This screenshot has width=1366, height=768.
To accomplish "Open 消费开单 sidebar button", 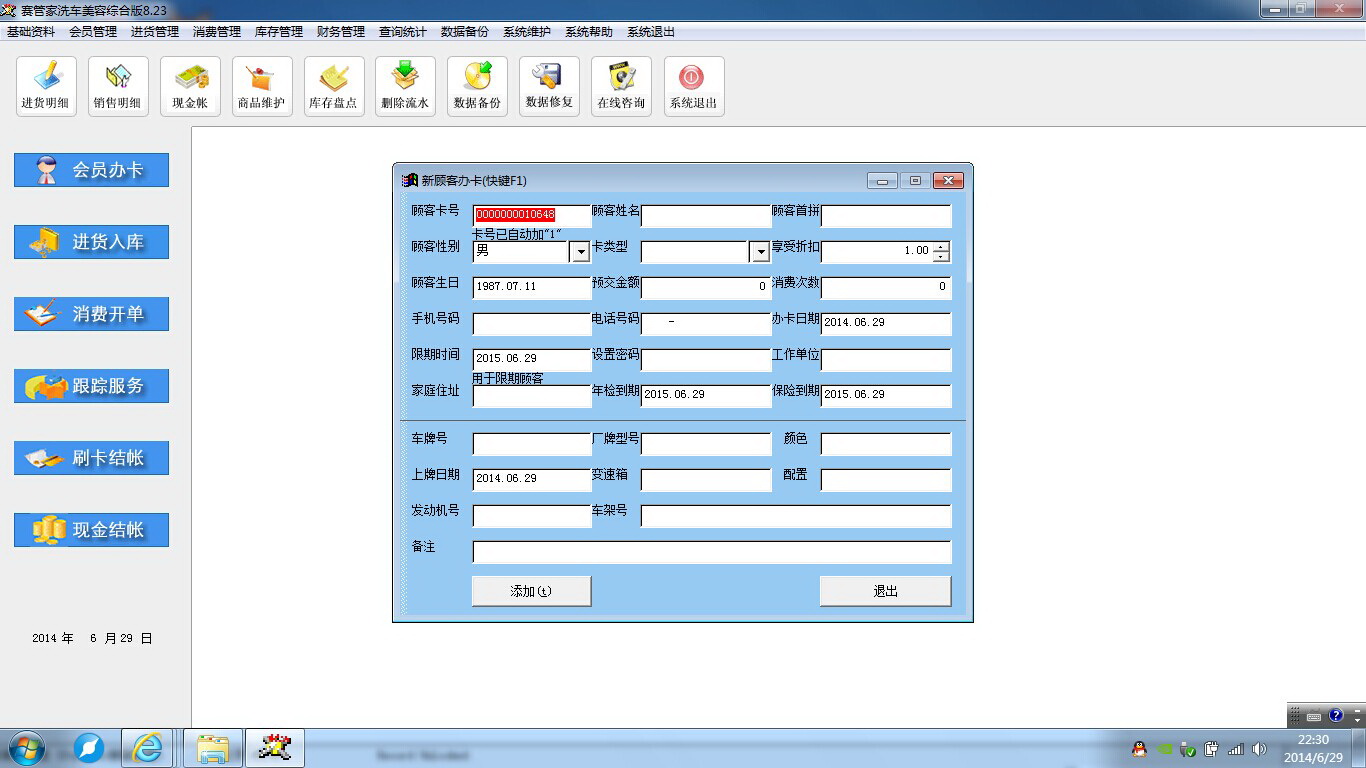I will [91, 314].
